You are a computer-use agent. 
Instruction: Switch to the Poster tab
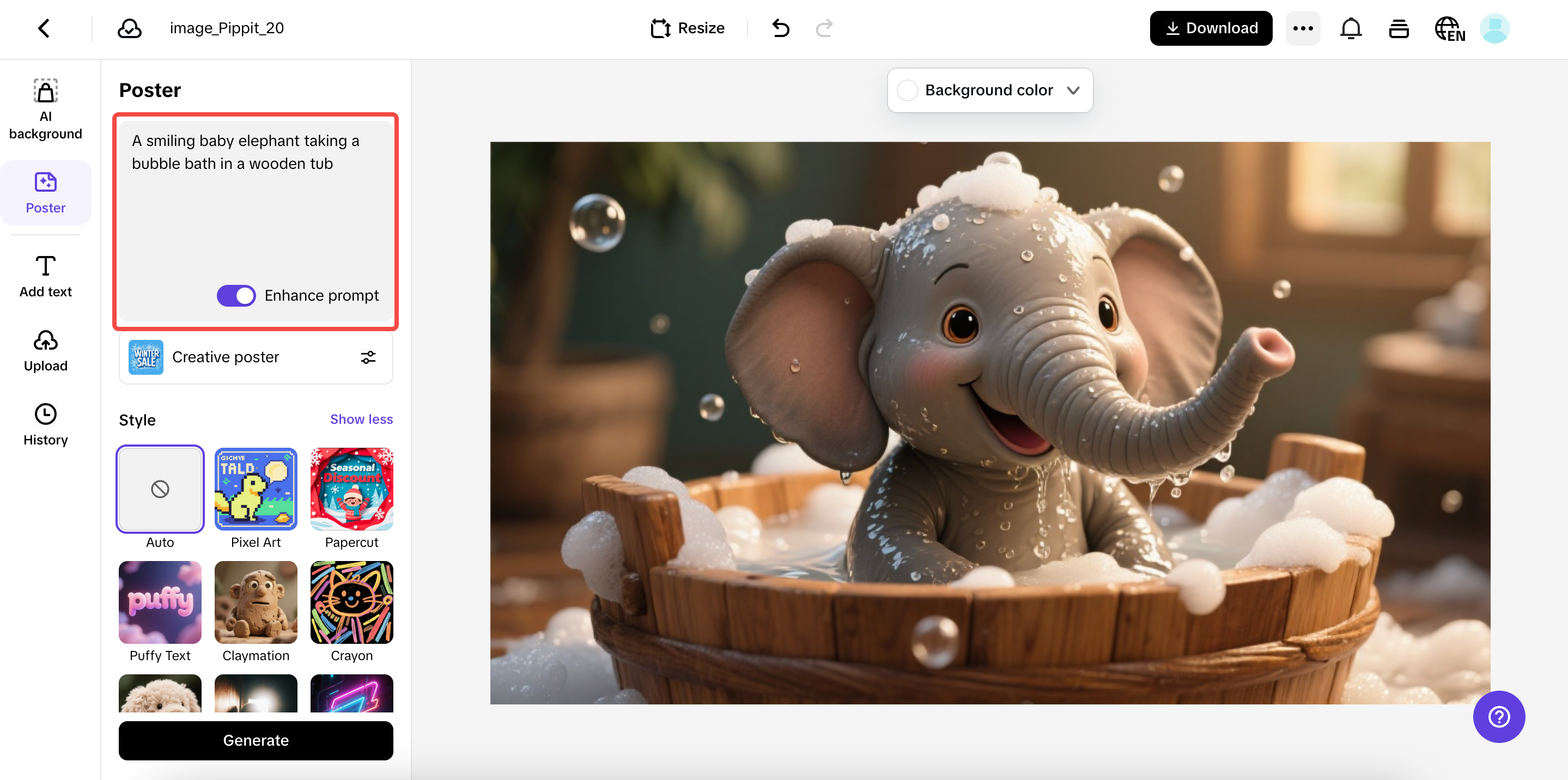tap(45, 192)
